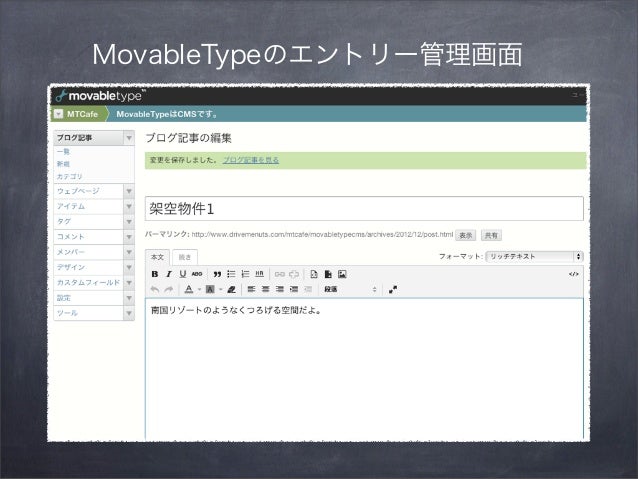Viewport: 638px width, 479px height.
Task: Clear formatting with the eraser icon
Action: [x=231, y=289]
